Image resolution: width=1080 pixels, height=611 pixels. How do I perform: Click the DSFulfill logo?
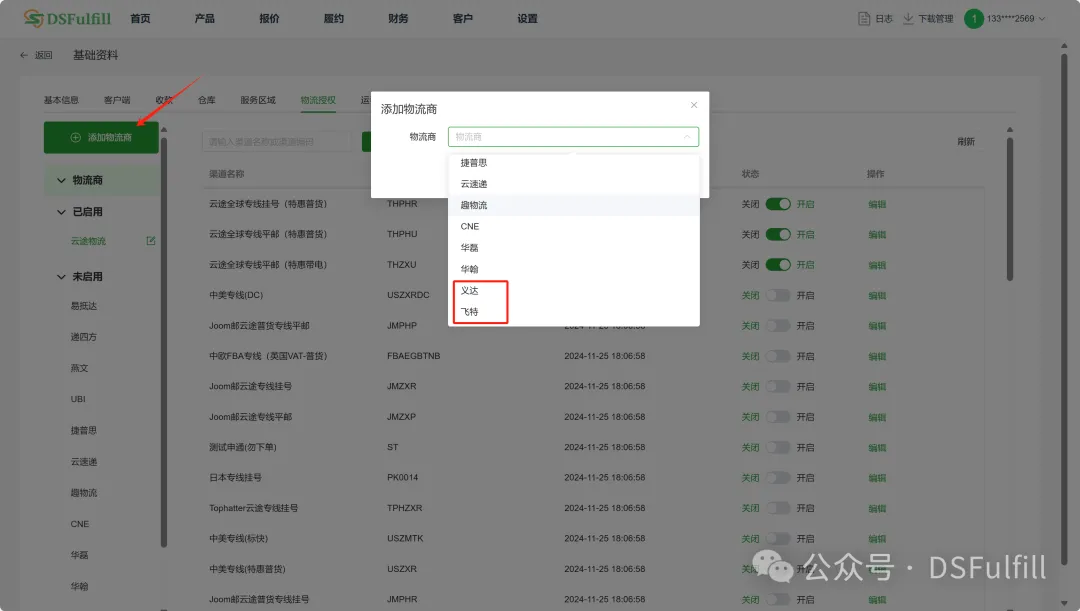tap(67, 19)
